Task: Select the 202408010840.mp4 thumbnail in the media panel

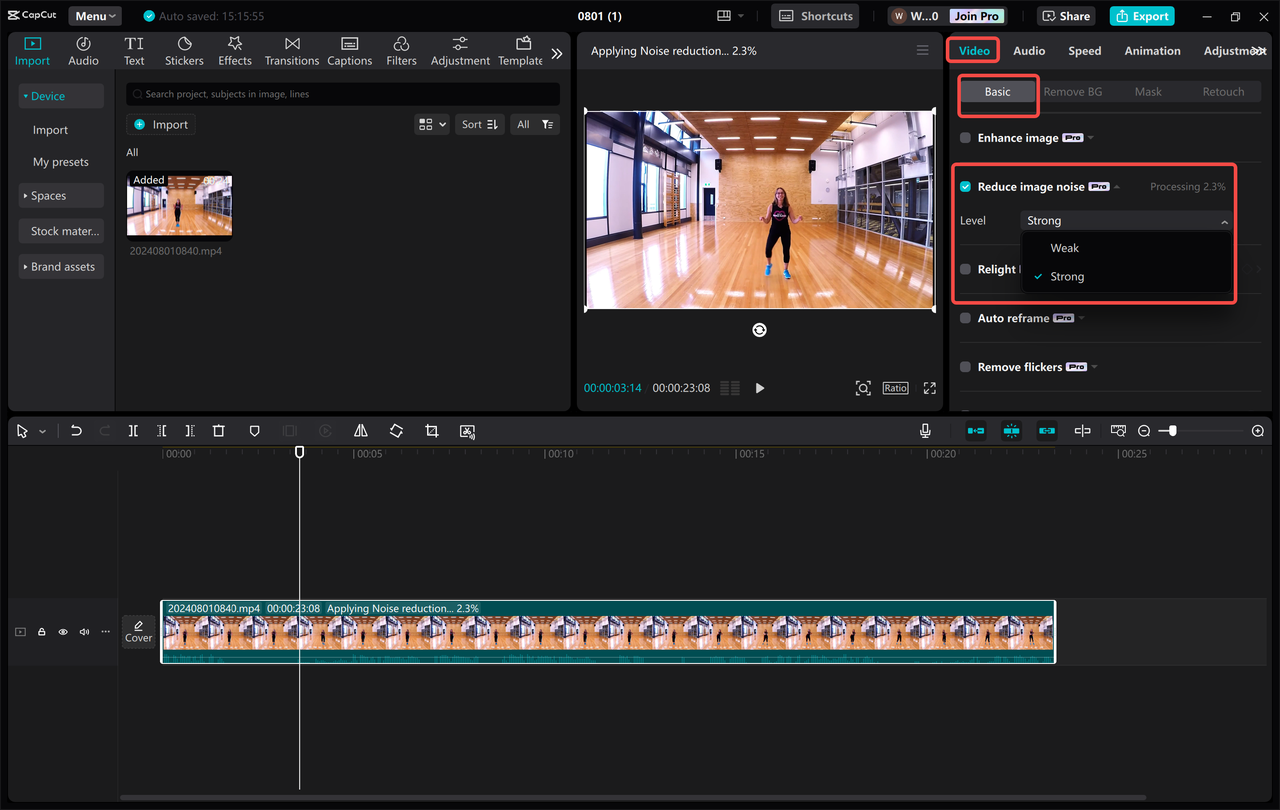Action: point(179,205)
